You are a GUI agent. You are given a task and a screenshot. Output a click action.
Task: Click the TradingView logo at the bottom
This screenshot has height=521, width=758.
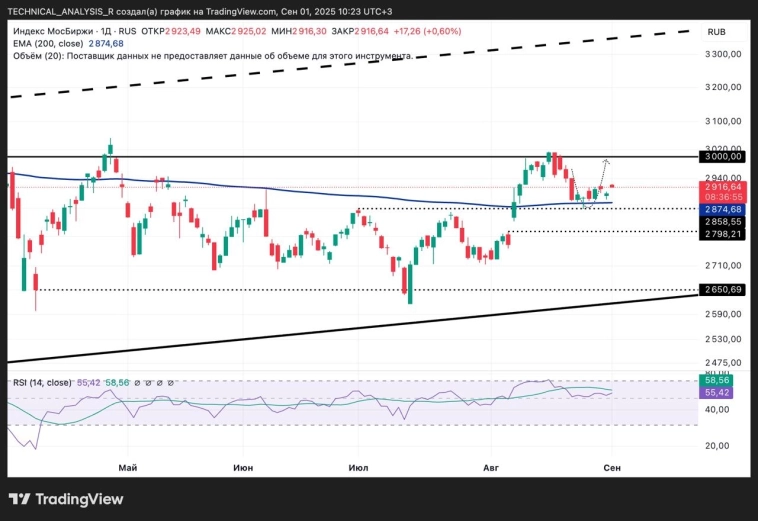pyautogui.click(x=66, y=499)
